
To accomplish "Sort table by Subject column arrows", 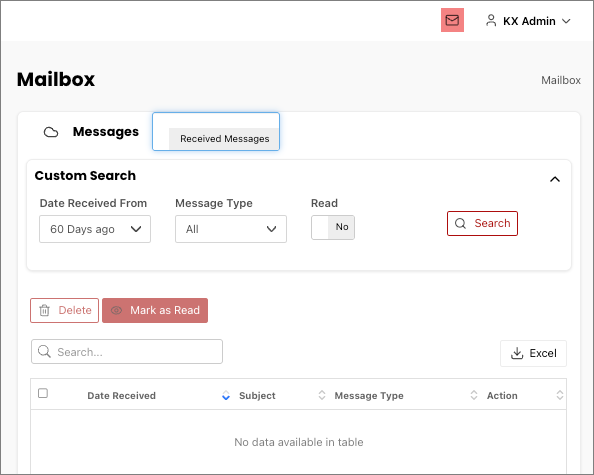I will coord(322,395).
